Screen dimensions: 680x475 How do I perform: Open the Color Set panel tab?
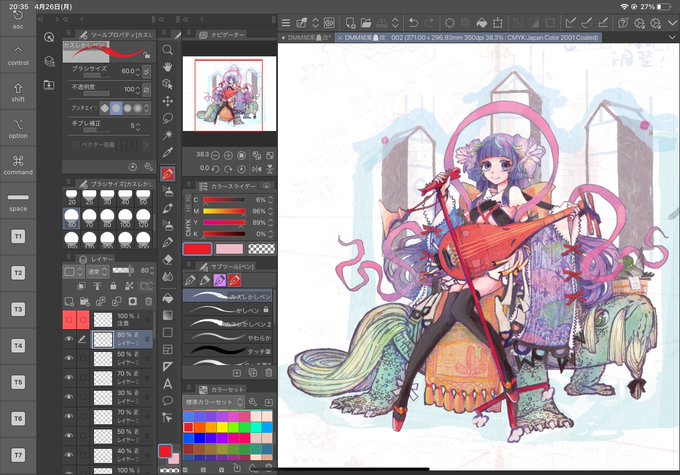222,389
